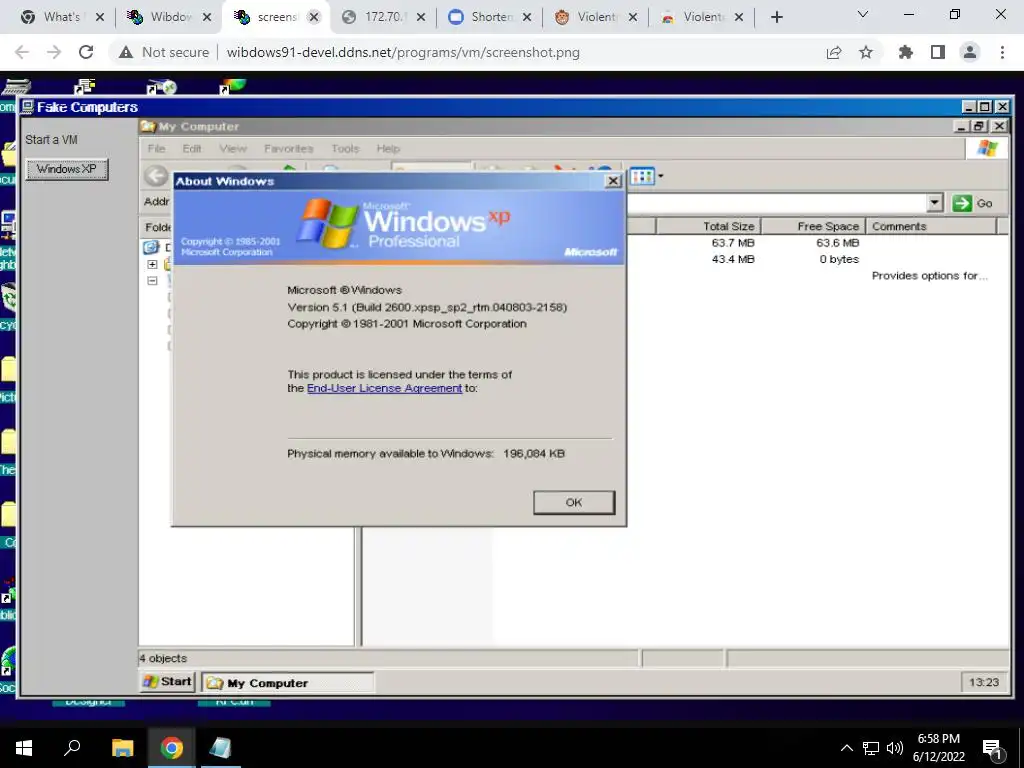This screenshot has width=1024, height=768.
Task: Click the '0 bytes' free space cell
Action: click(x=839, y=259)
